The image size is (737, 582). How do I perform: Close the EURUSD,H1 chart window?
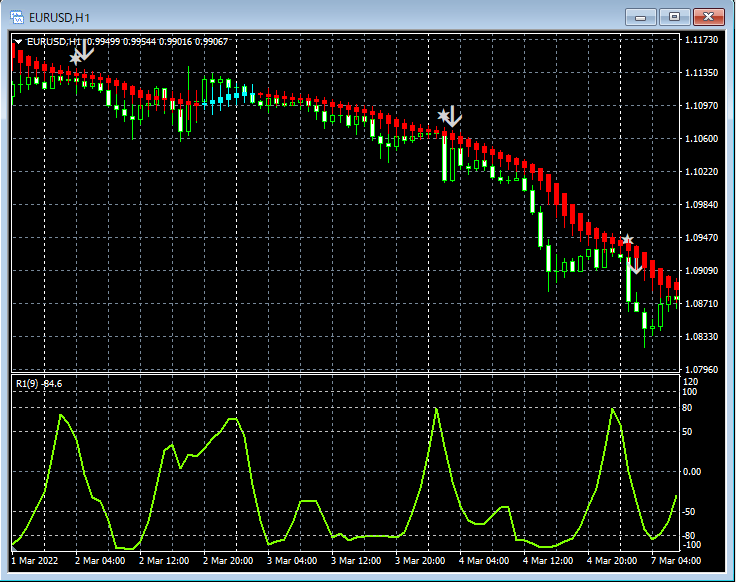708,17
